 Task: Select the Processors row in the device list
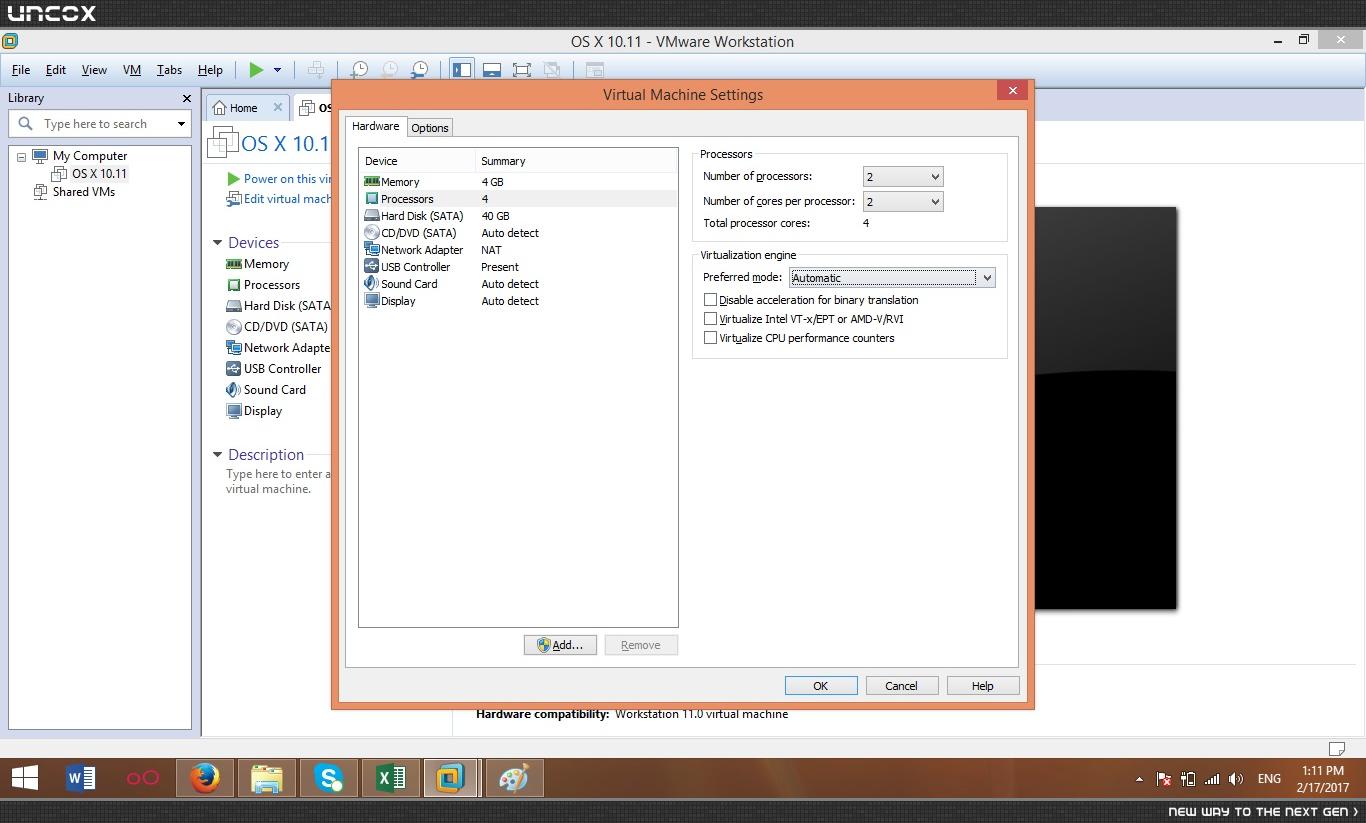pos(518,199)
